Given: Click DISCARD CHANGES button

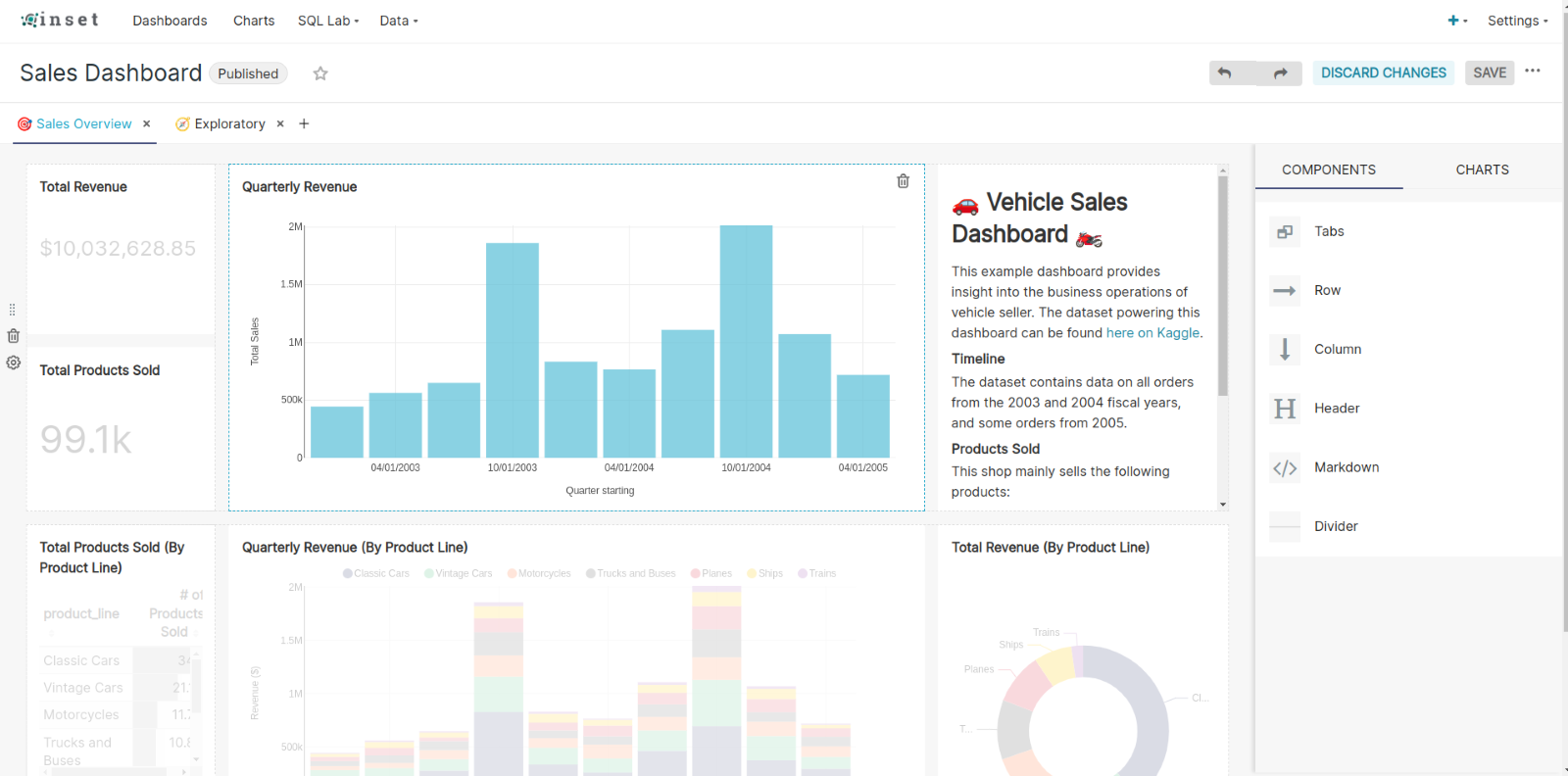Looking at the screenshot, I should pyautogui.click(x=1383, y=73).
